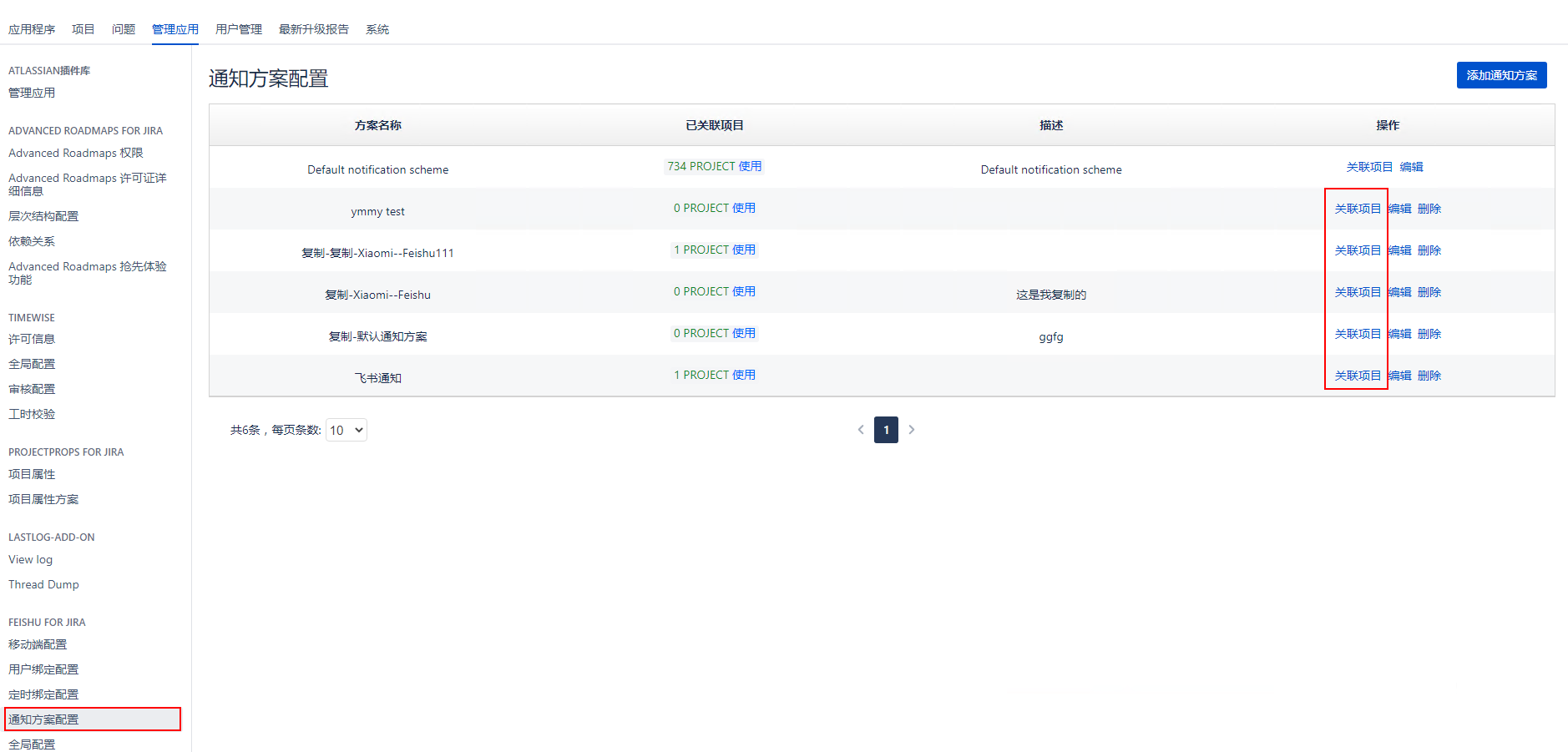Viewport: 1568px width, 752px height.
Task: Click the 添加通知方案 button
Action: 1501,75
